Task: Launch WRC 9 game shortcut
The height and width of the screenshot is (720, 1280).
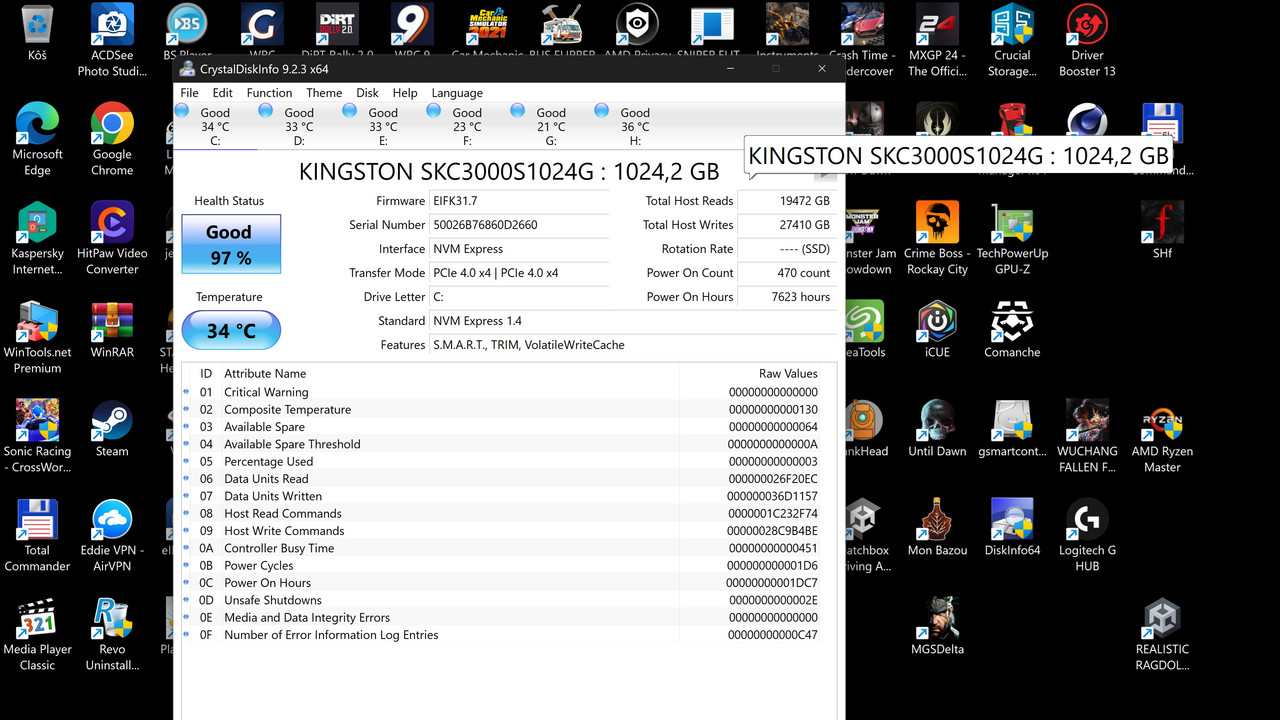Action: point(412,30)
